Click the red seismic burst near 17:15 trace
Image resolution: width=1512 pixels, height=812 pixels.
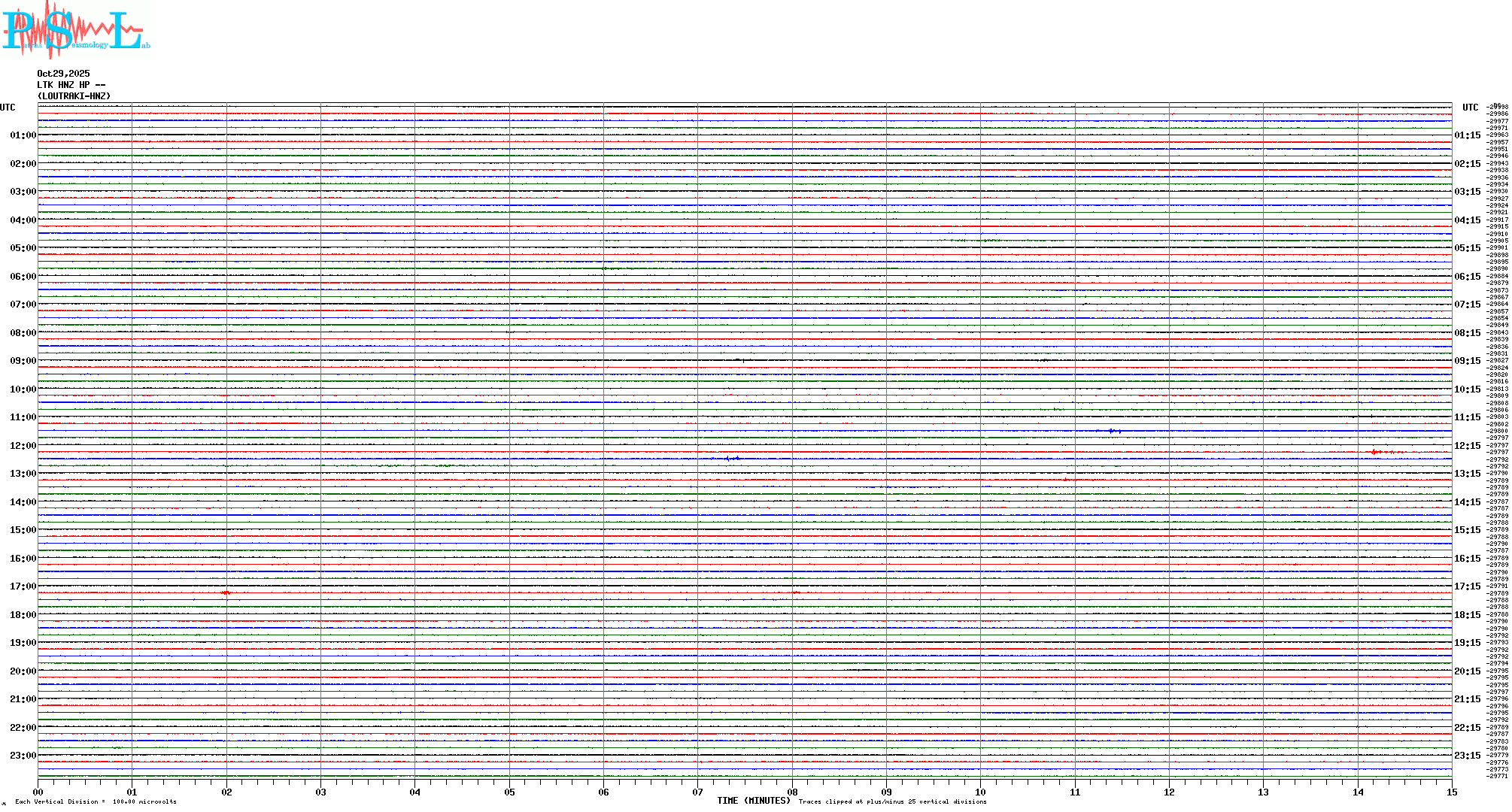point(226,593)
